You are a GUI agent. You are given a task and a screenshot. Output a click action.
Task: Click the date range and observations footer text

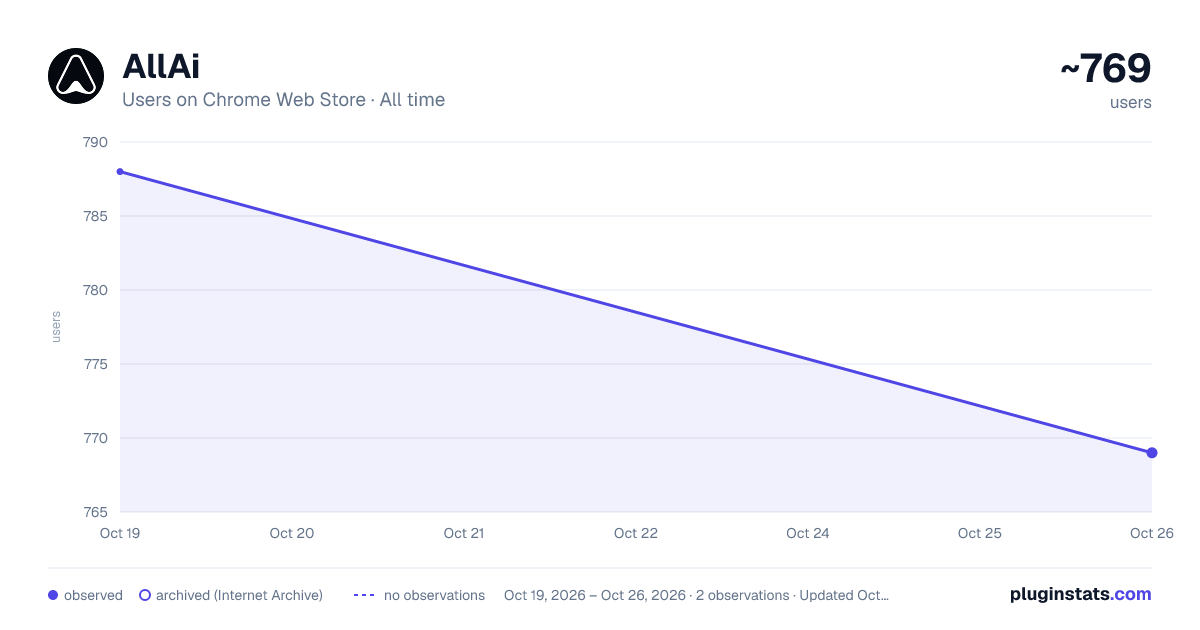(x=696, y=595)
